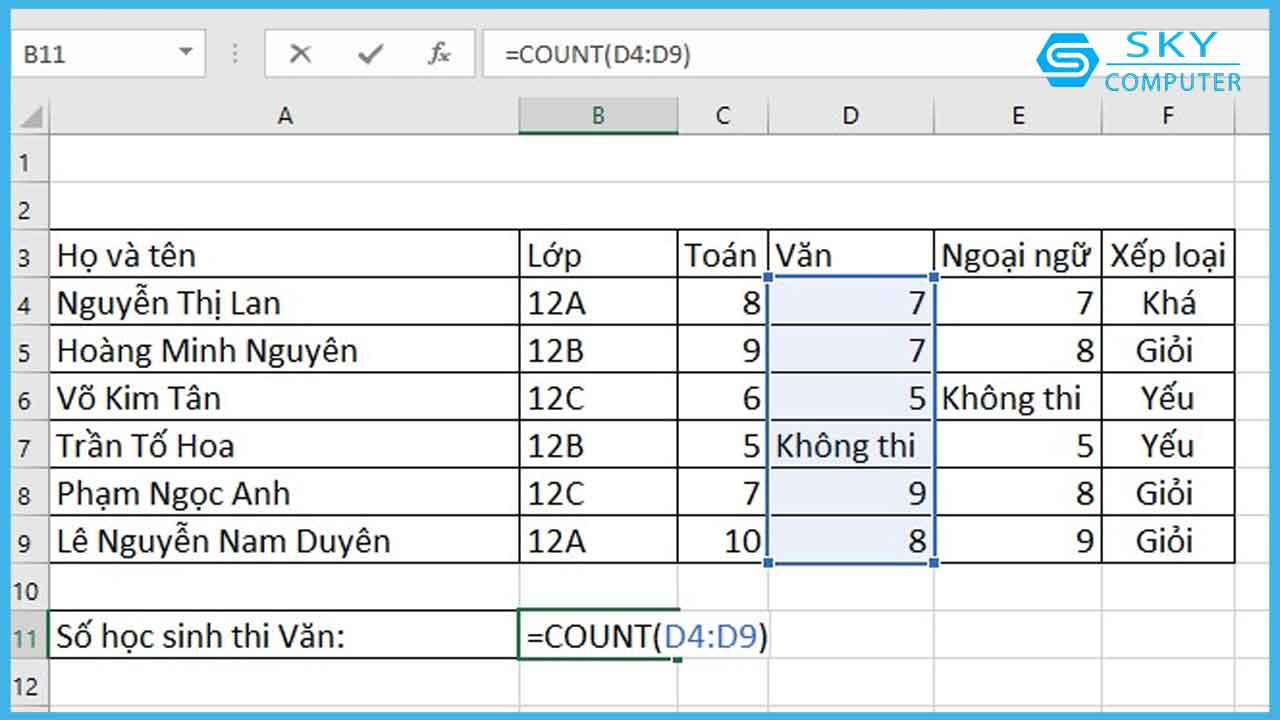Expand the Name Box dropdown arrow
The height and width of the screenshot is (720, 1280).
pyautogui.click(x=186, y=53)
